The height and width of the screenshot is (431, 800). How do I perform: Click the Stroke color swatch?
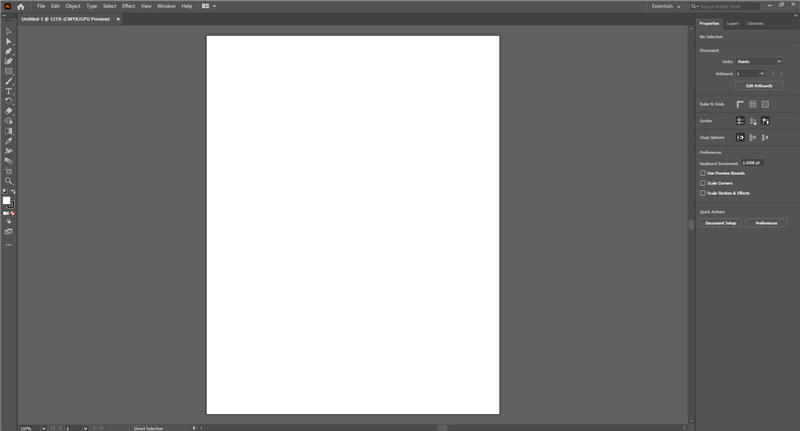[x=12, y=205]
